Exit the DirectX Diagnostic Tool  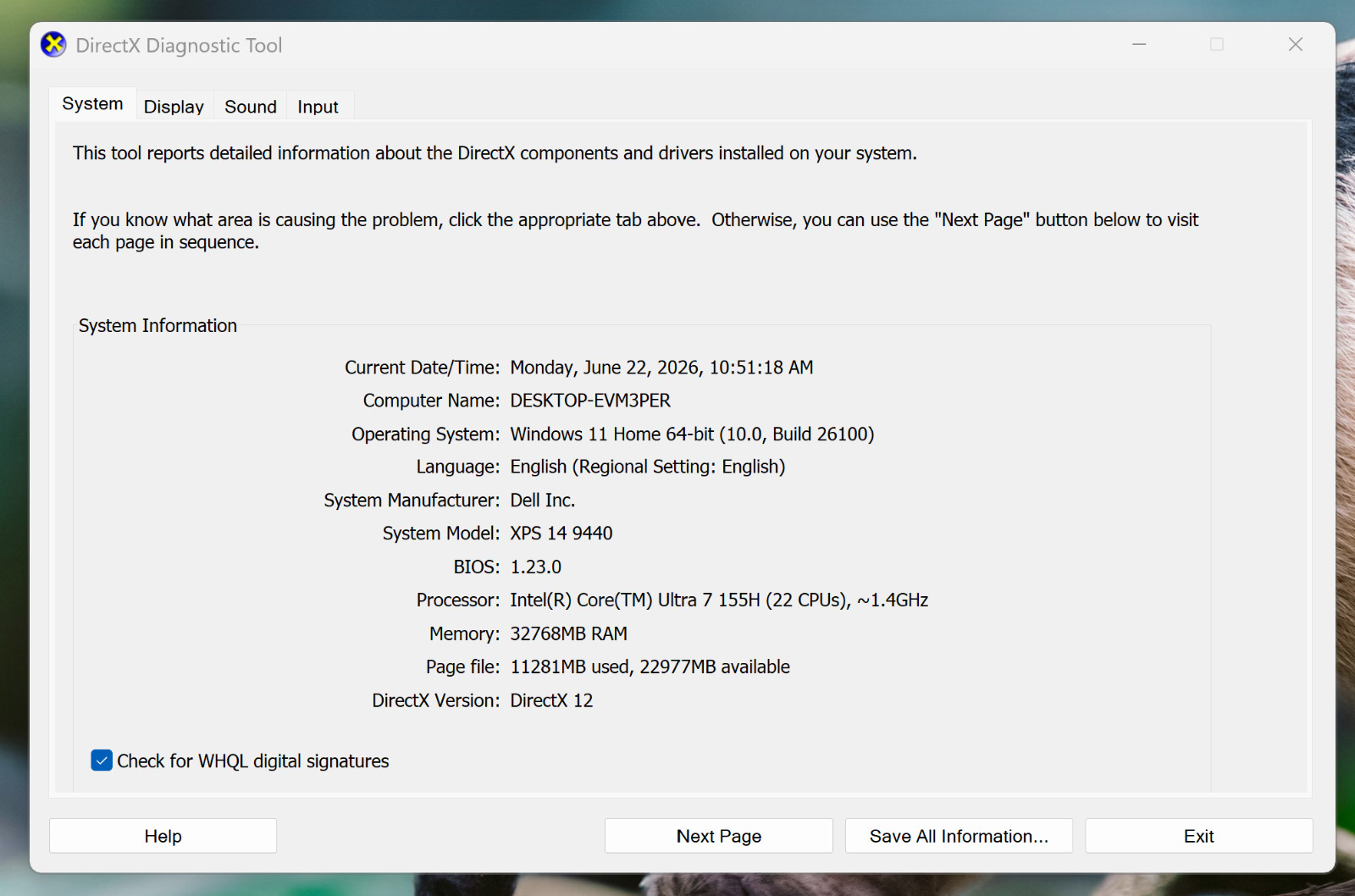1199,836
